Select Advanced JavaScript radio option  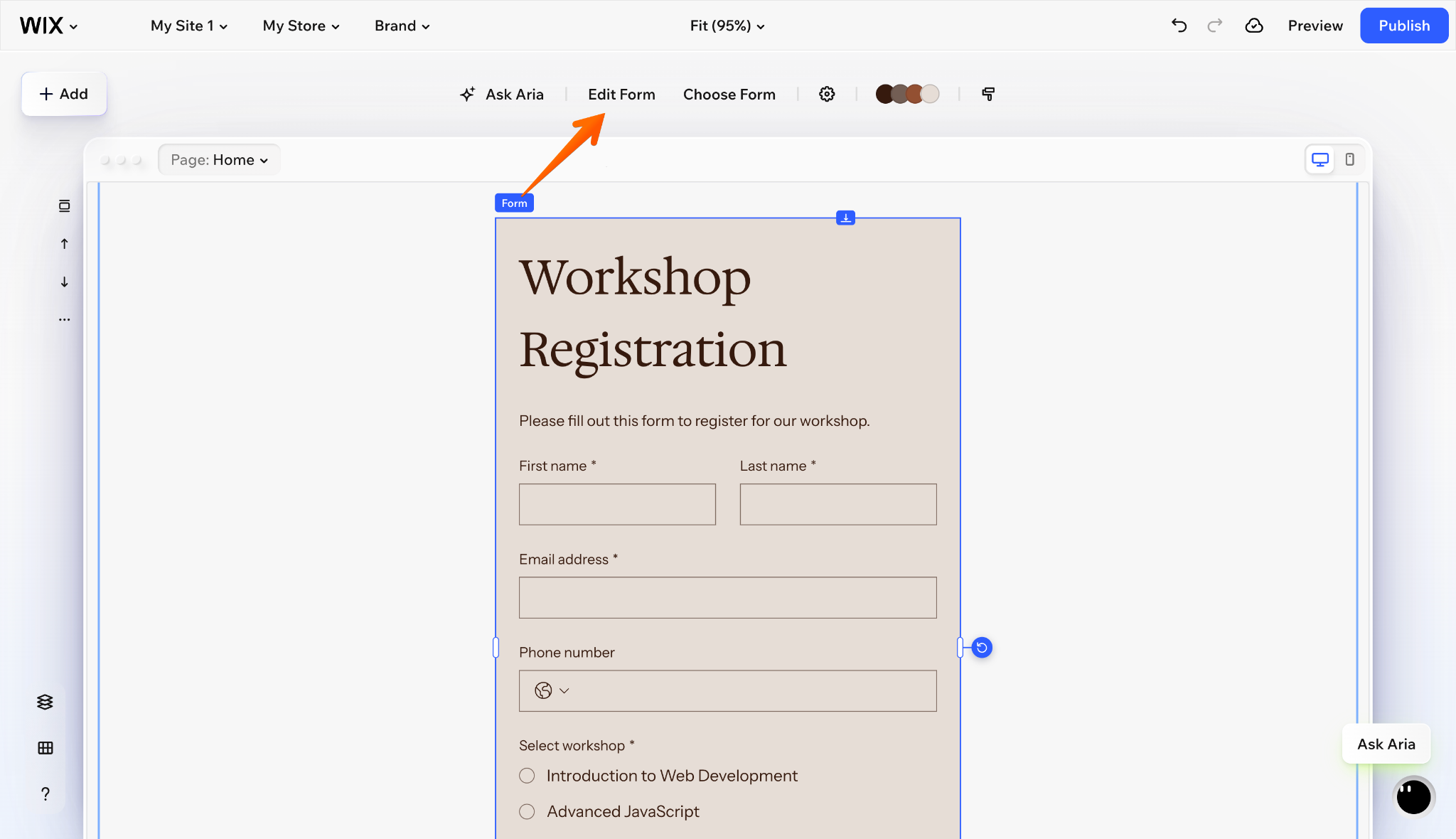click(x=527, y=811)
